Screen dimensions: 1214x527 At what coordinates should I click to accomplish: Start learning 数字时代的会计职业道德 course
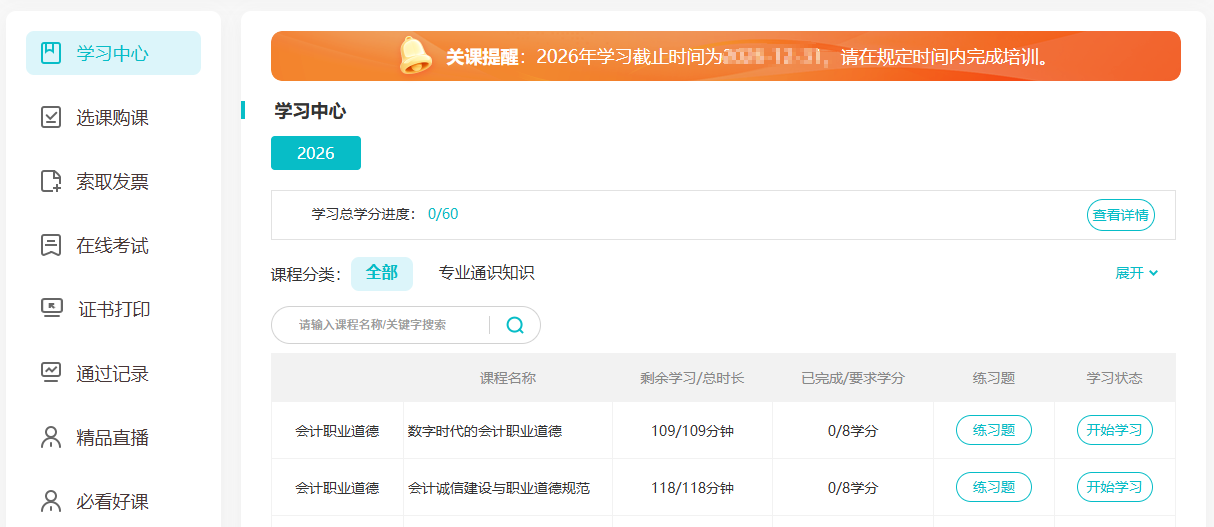click(1115, 430)
